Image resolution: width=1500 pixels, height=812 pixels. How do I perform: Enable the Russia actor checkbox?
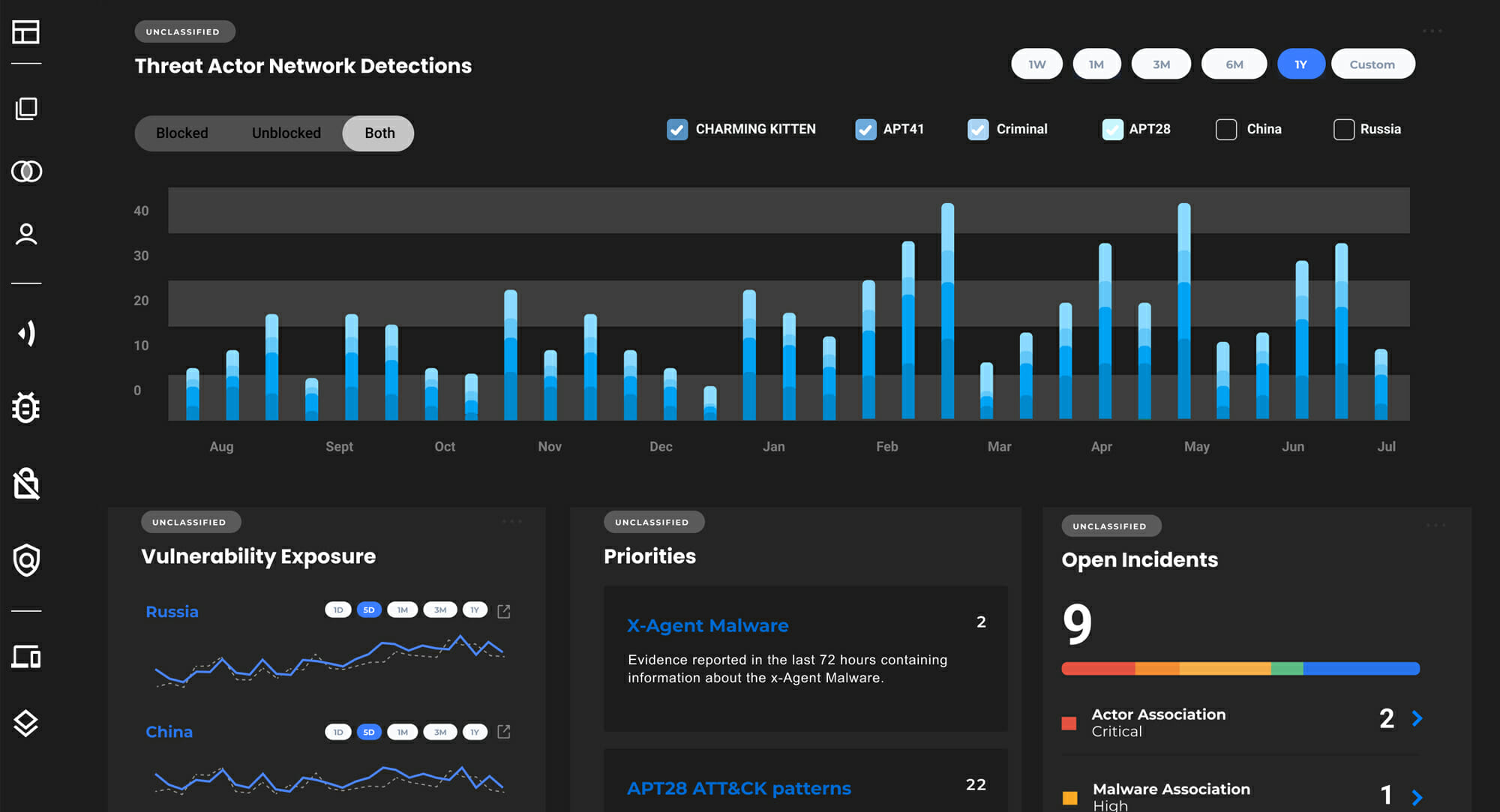(1343, 130)
